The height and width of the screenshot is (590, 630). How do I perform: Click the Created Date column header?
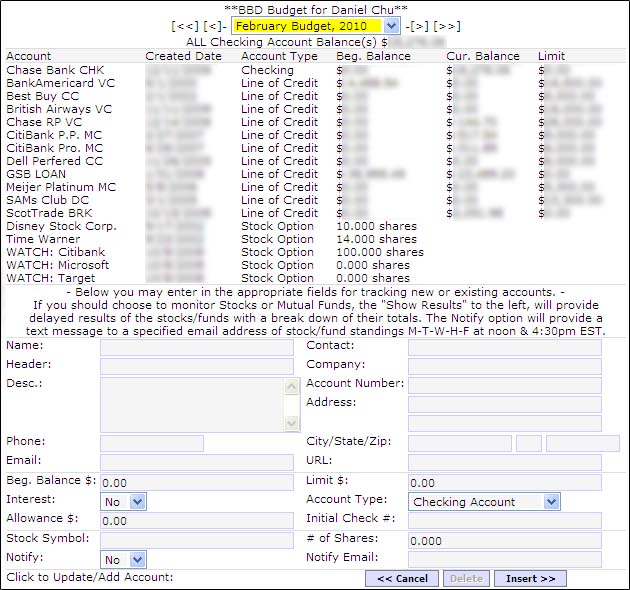(x=183, y=56)
